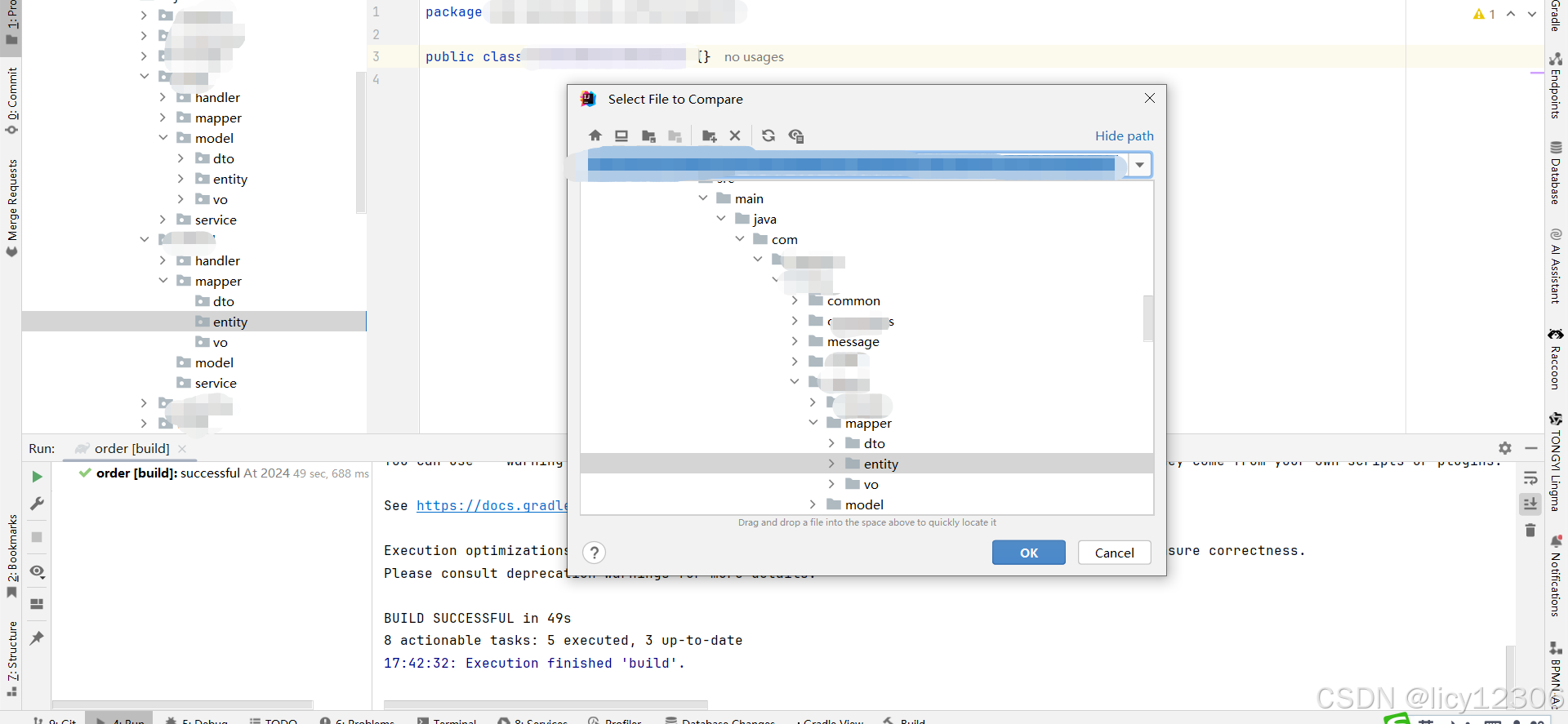1568x724 pixels.
Task: Expand vo folder in dialog tree
Action: pyautogui.click(x=831, y=484)
